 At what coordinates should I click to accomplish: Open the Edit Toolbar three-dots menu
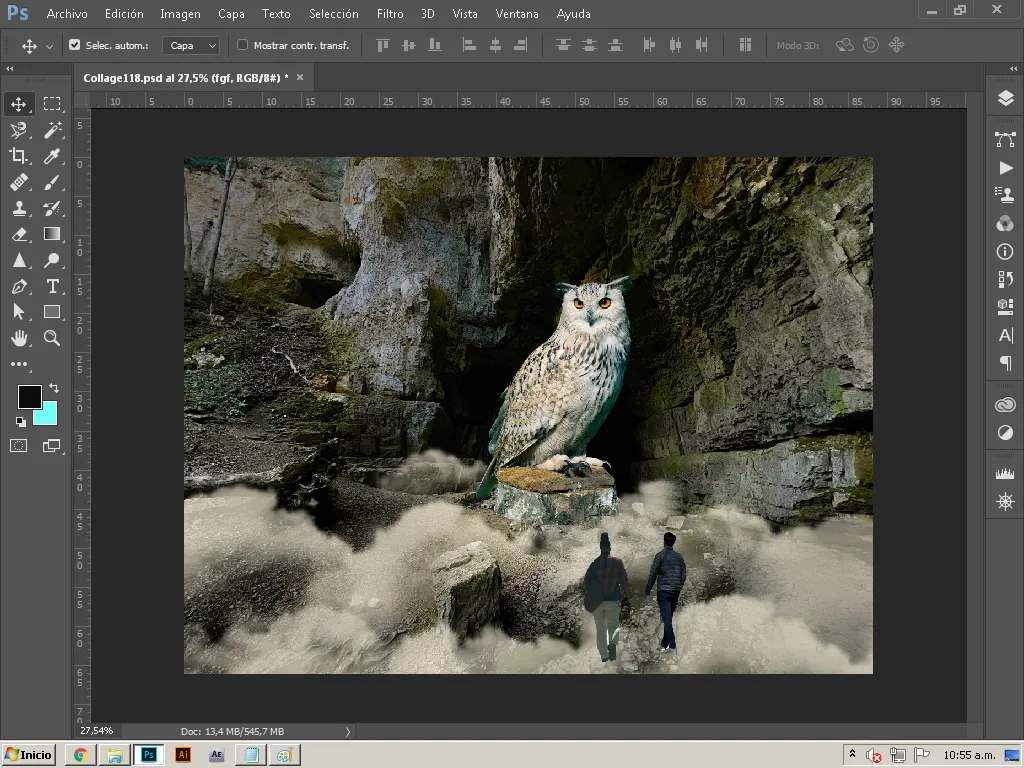pyautogui.click(x=18, y=364)
